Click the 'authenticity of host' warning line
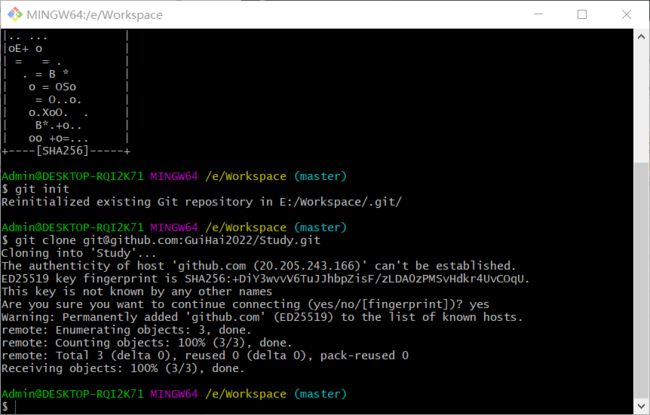650x415 pixels. coord(259,266)
